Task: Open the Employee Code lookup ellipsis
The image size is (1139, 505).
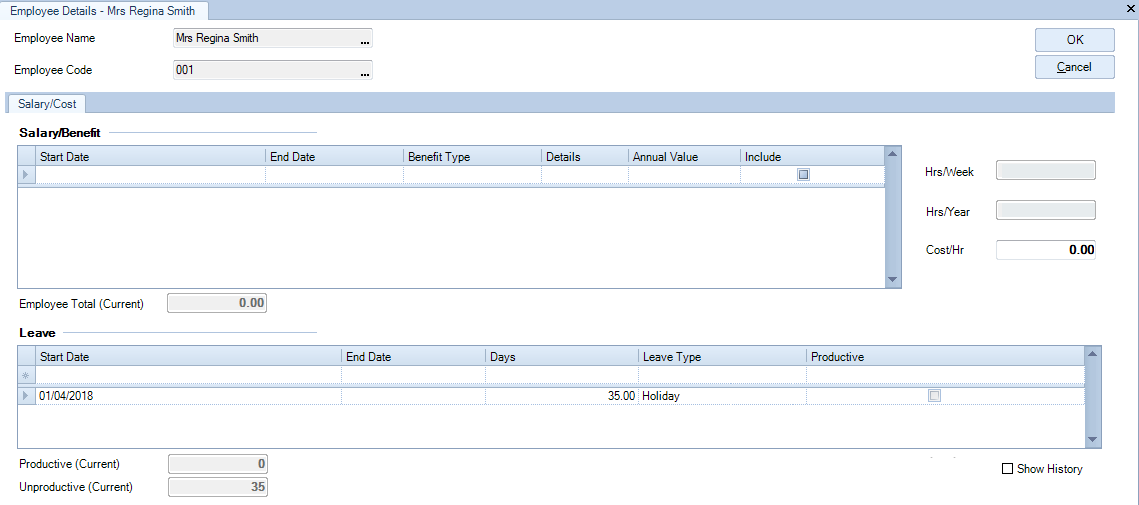Action: (x=365, y=73)
